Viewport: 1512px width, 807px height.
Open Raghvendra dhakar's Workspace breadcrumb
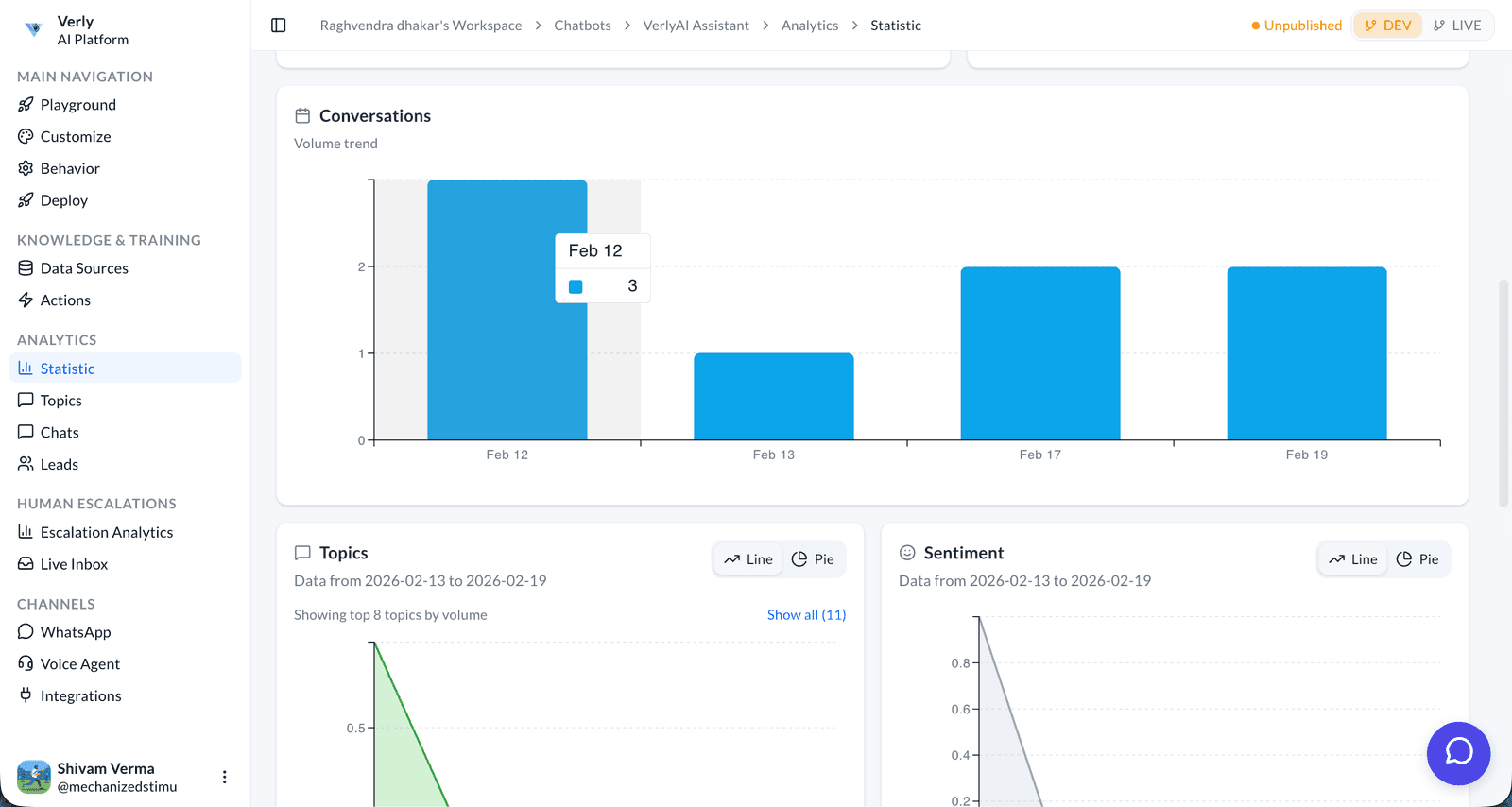[x=421, y=26]
